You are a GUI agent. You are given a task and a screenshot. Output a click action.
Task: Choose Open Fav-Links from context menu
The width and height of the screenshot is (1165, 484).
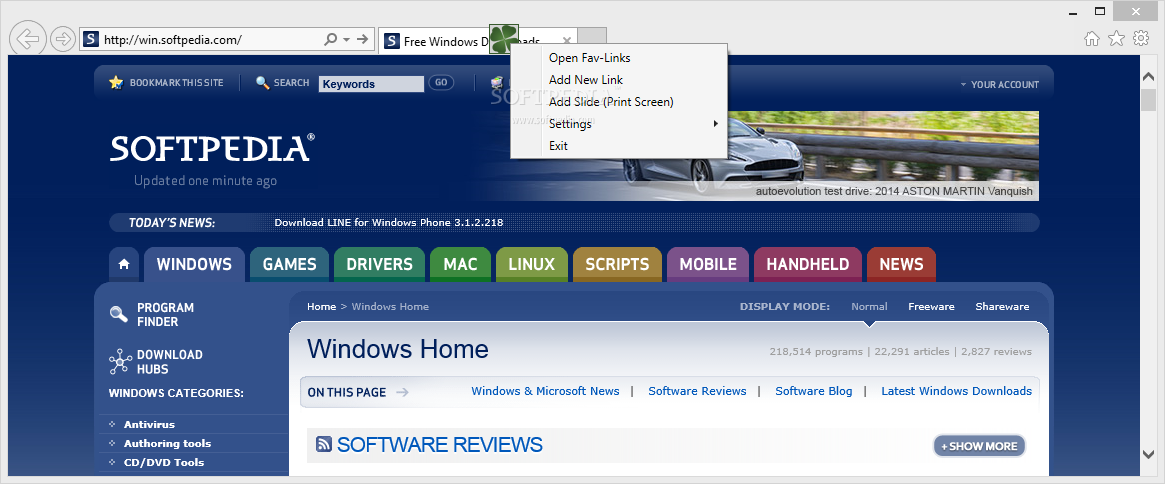tap(589, 57)
